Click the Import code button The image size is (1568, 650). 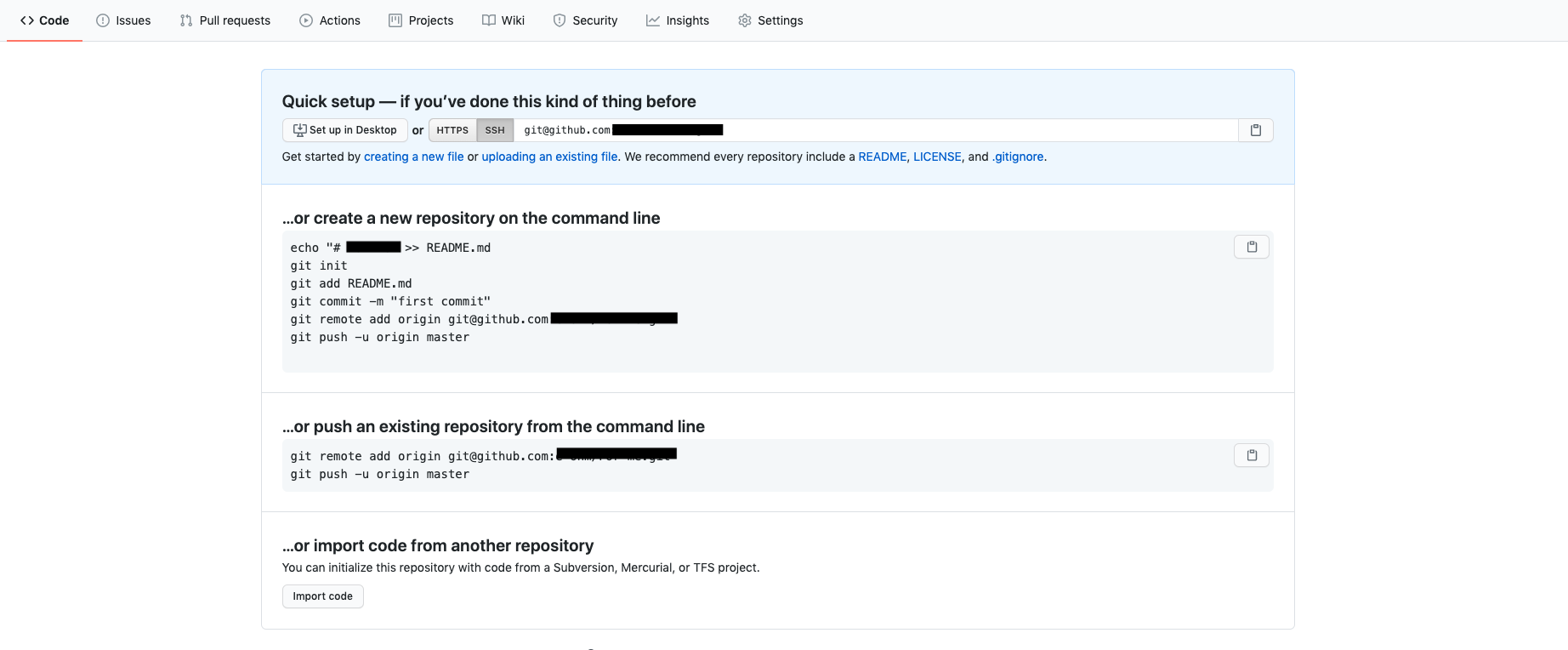322,596
